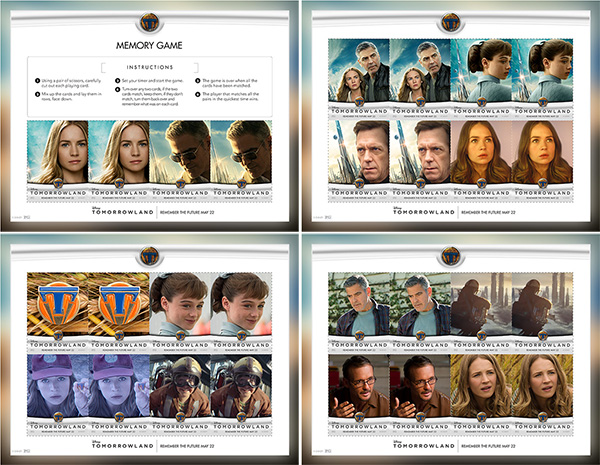
Task: Select left smiling ponytail girl card
Action: (180, 312)
